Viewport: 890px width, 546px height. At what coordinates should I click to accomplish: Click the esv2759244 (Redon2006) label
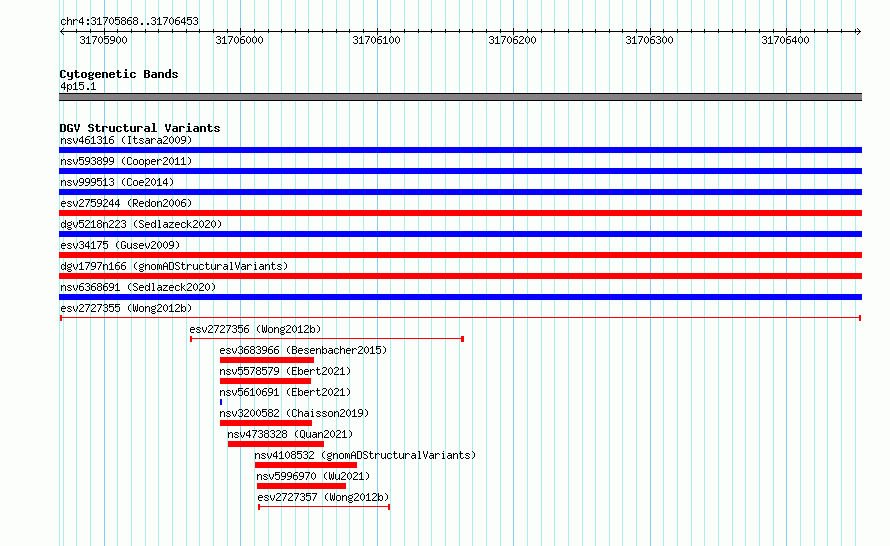(x=126, y=203)
